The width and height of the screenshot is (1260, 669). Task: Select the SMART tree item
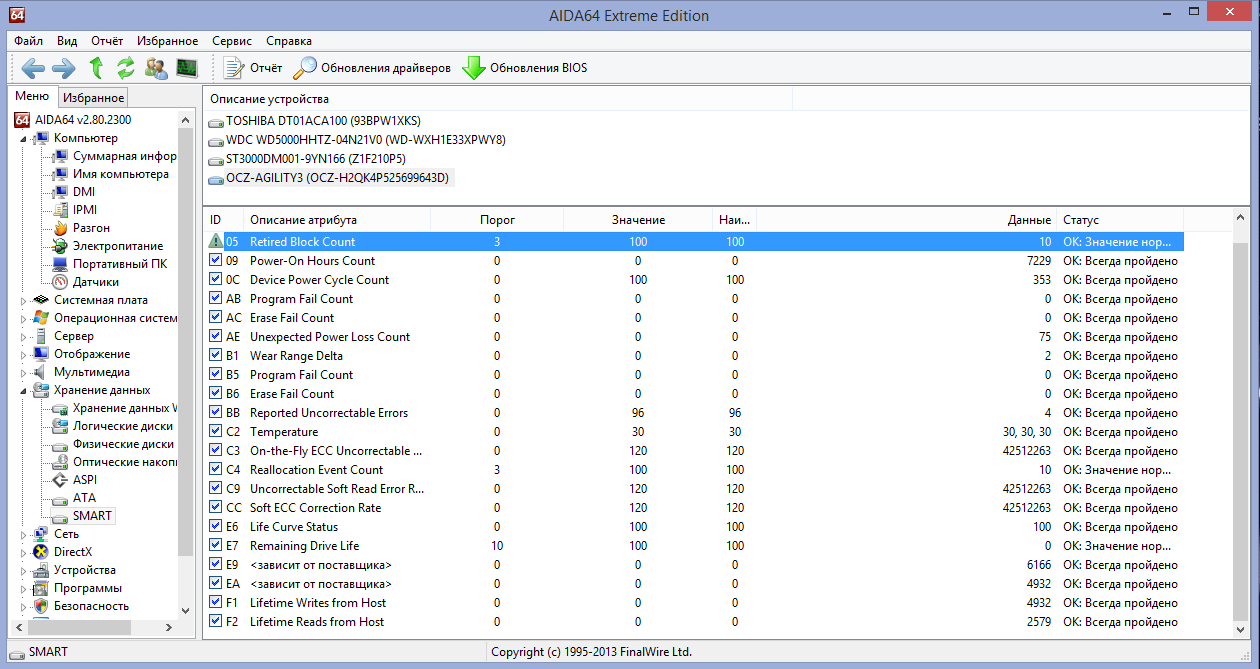pyautogui.click(x=83, y=516)
